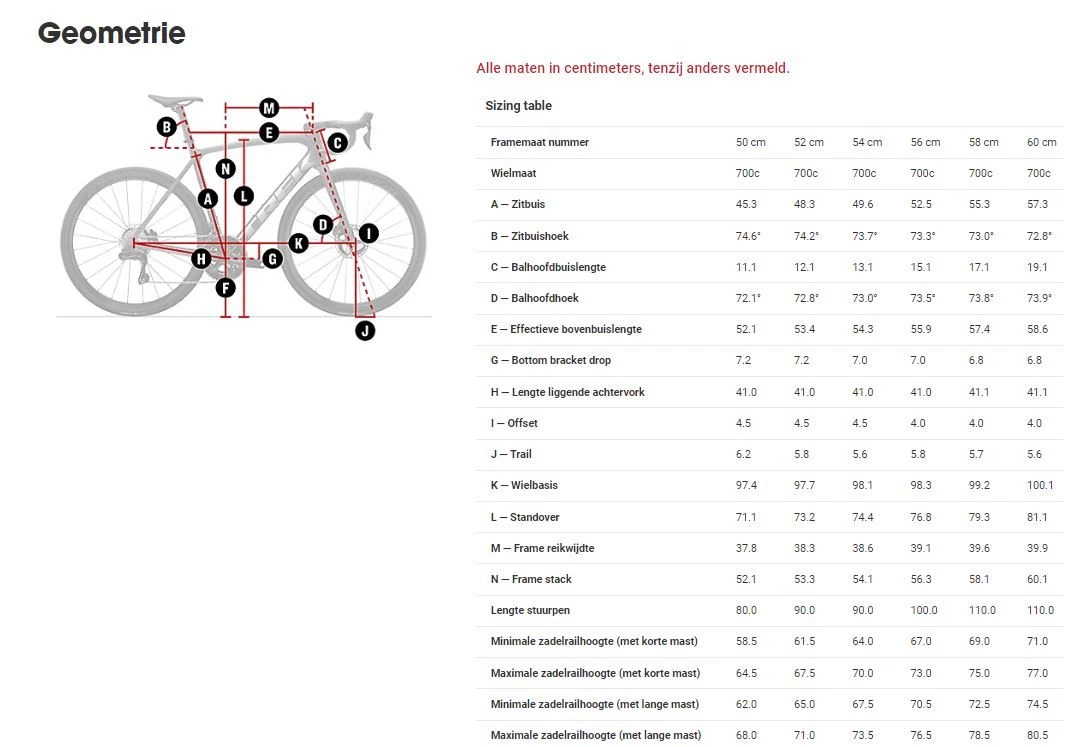Click the Lengte stuurpen row label
This screenshot has height=747, width=1067.
[x=530, y=610]
